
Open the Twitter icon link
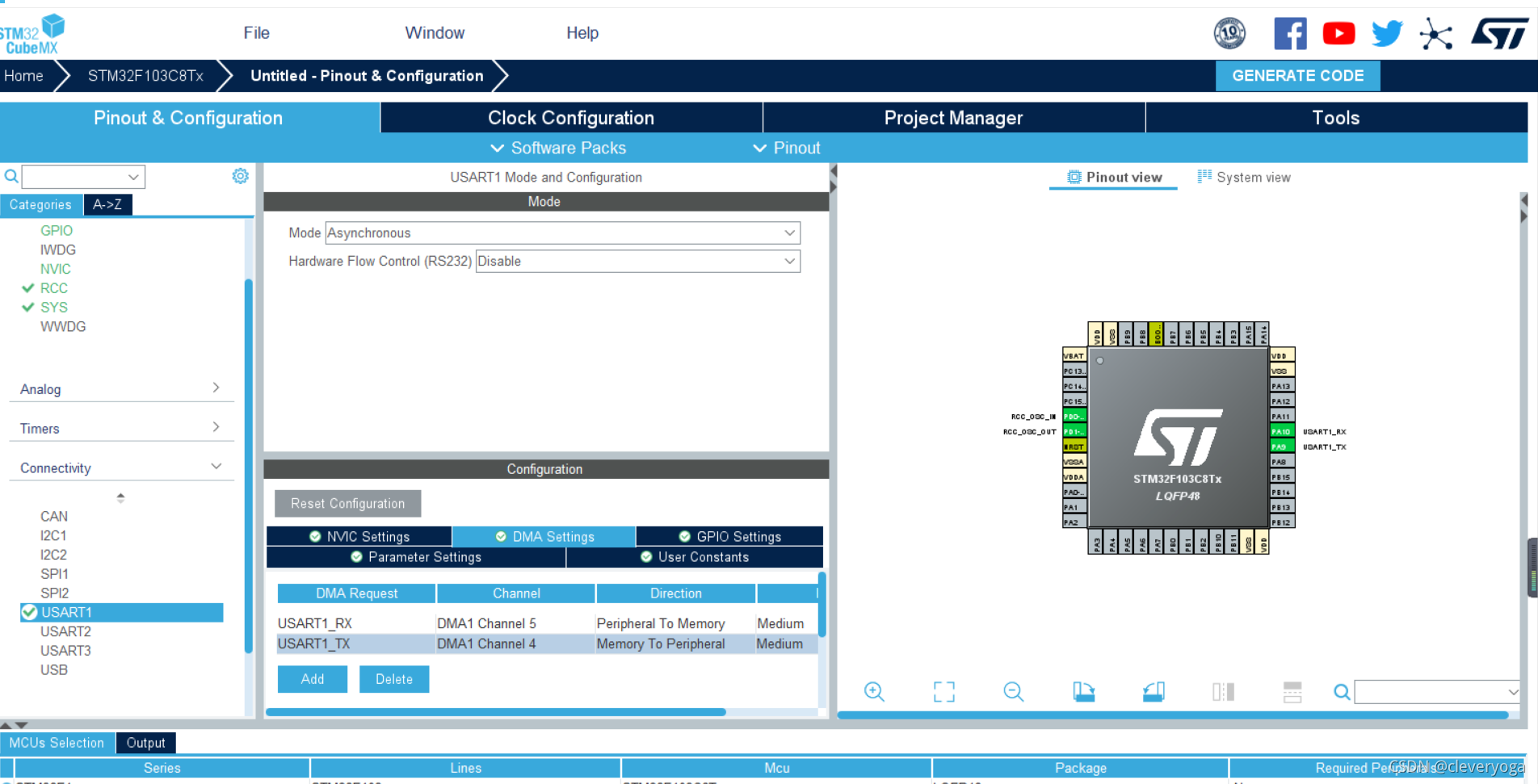click(x=1387, y=33)
